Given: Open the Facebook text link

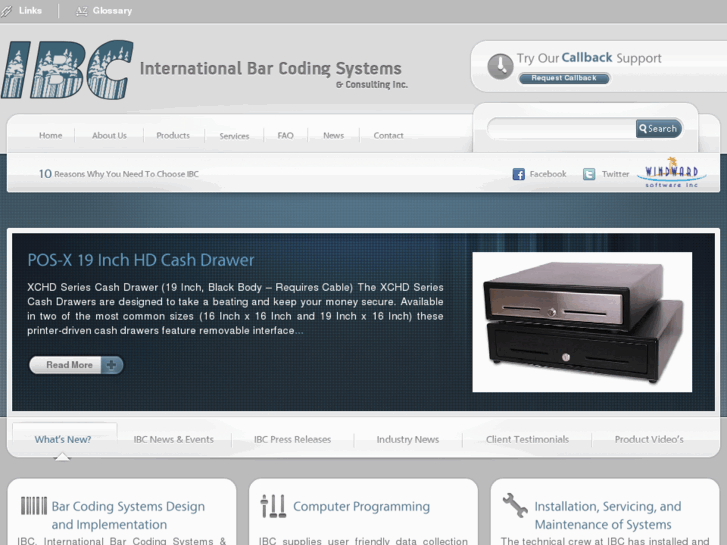Looking at the screenshot, I should coord(548,174).
